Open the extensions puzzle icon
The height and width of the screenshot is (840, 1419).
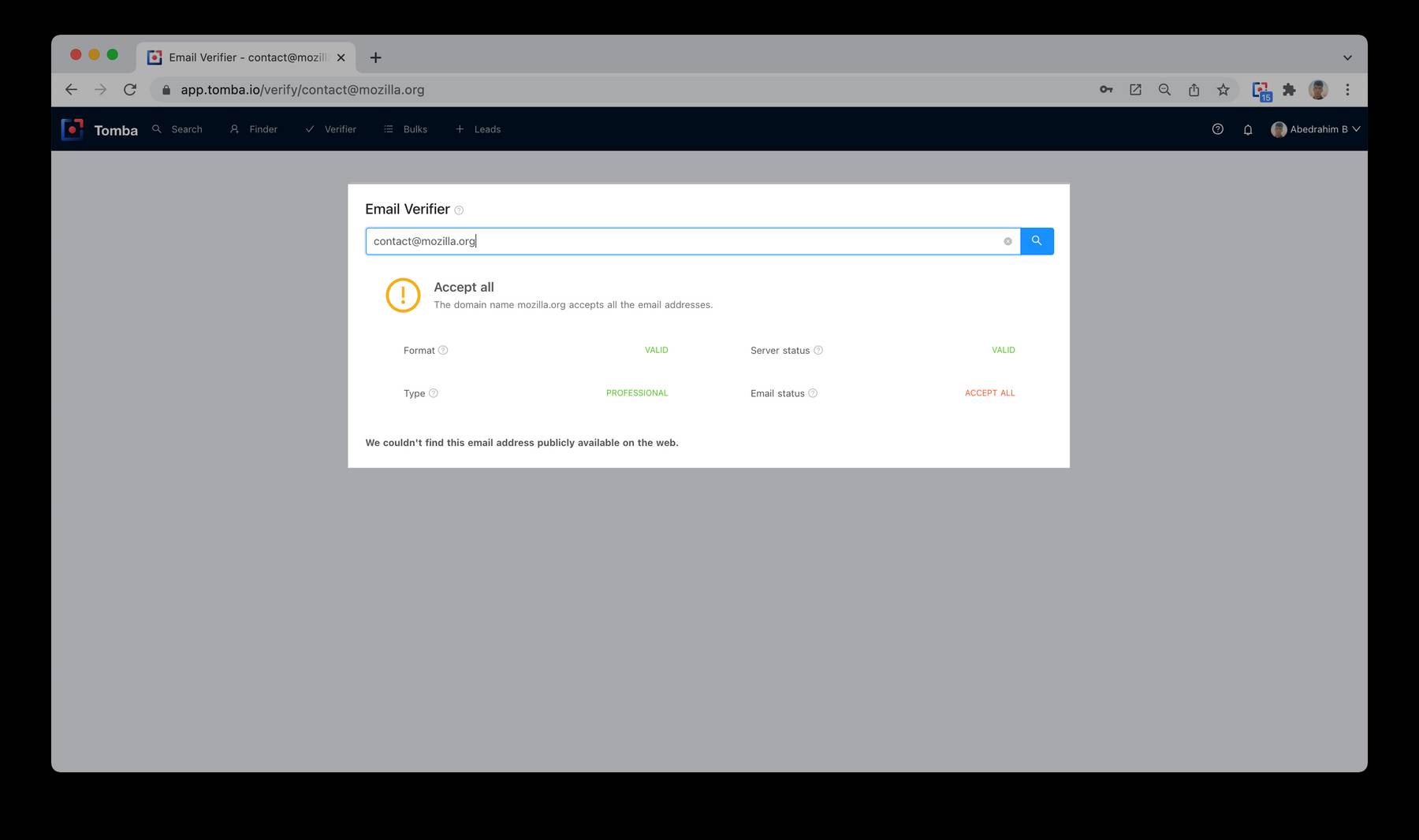[x=1289, y=90]
